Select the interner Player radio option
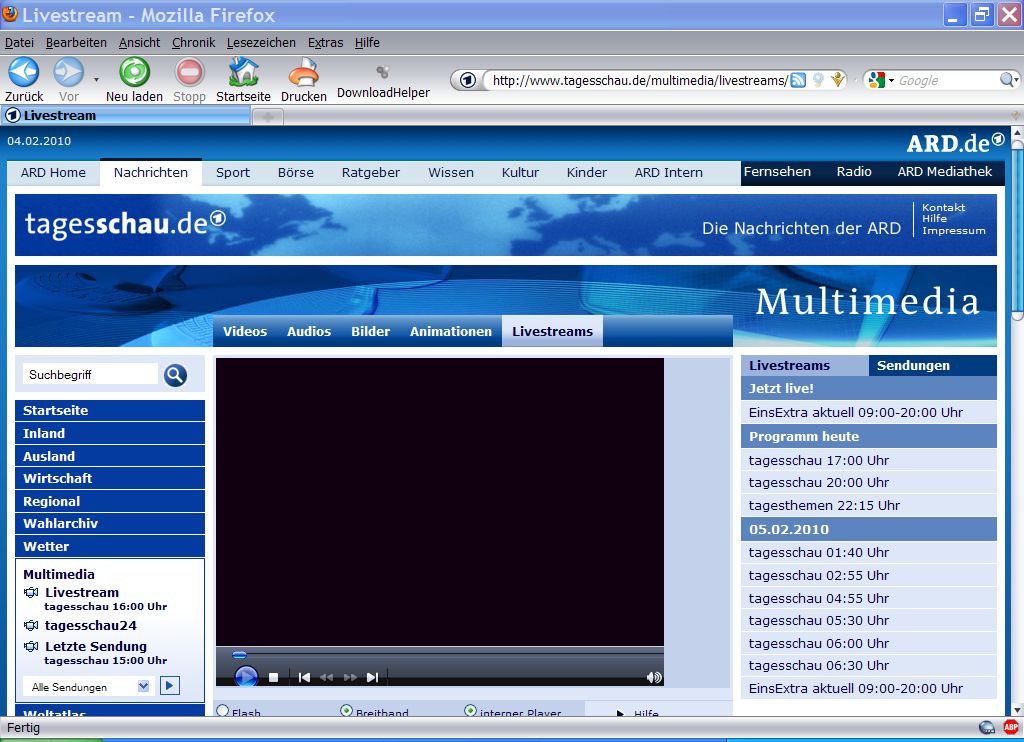Viewport: 1024px width, 742px height. (471, 711)
